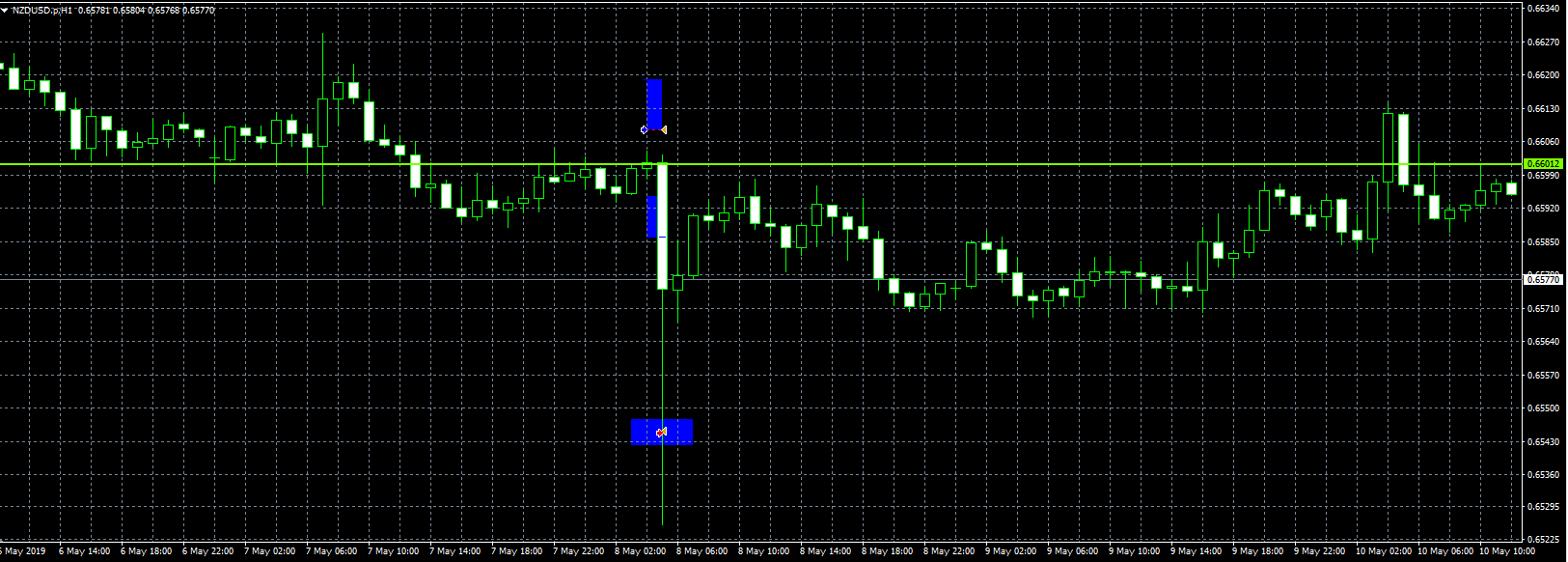Click the long-wick candle at 7 May 06:00
The image size is (1568, 562).
point(323,121)
